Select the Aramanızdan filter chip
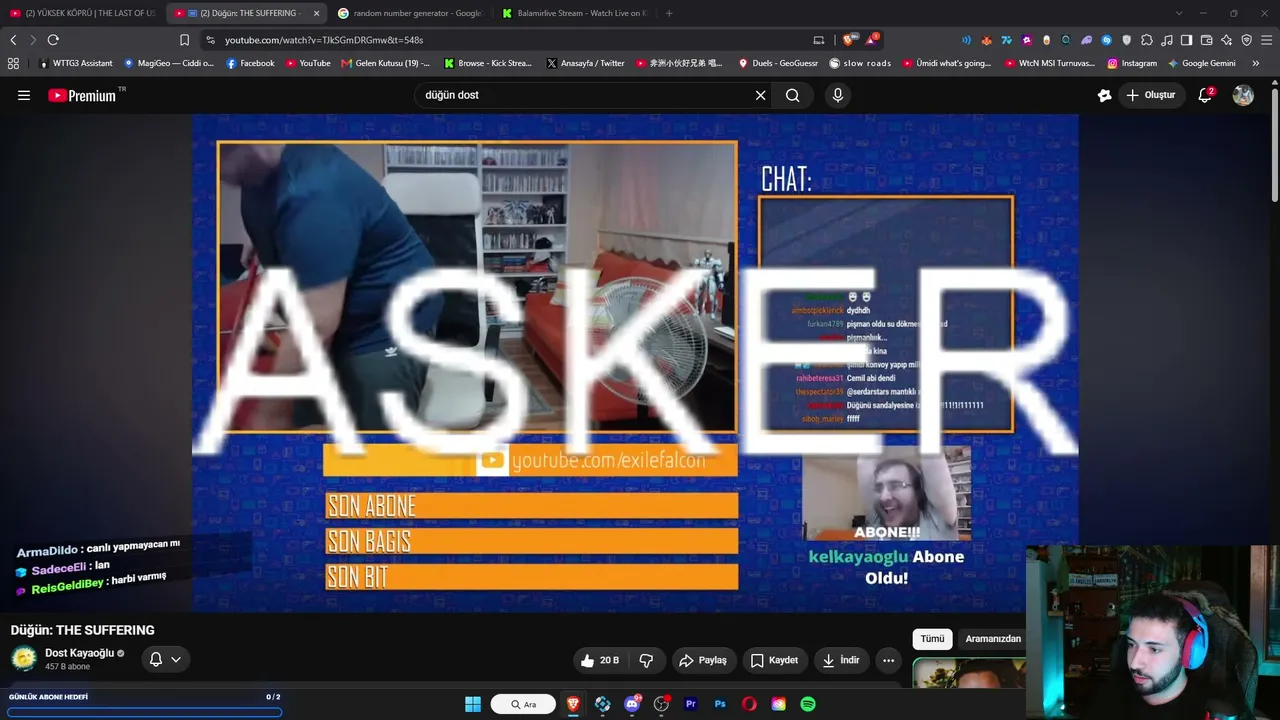 tap(993, 639)
